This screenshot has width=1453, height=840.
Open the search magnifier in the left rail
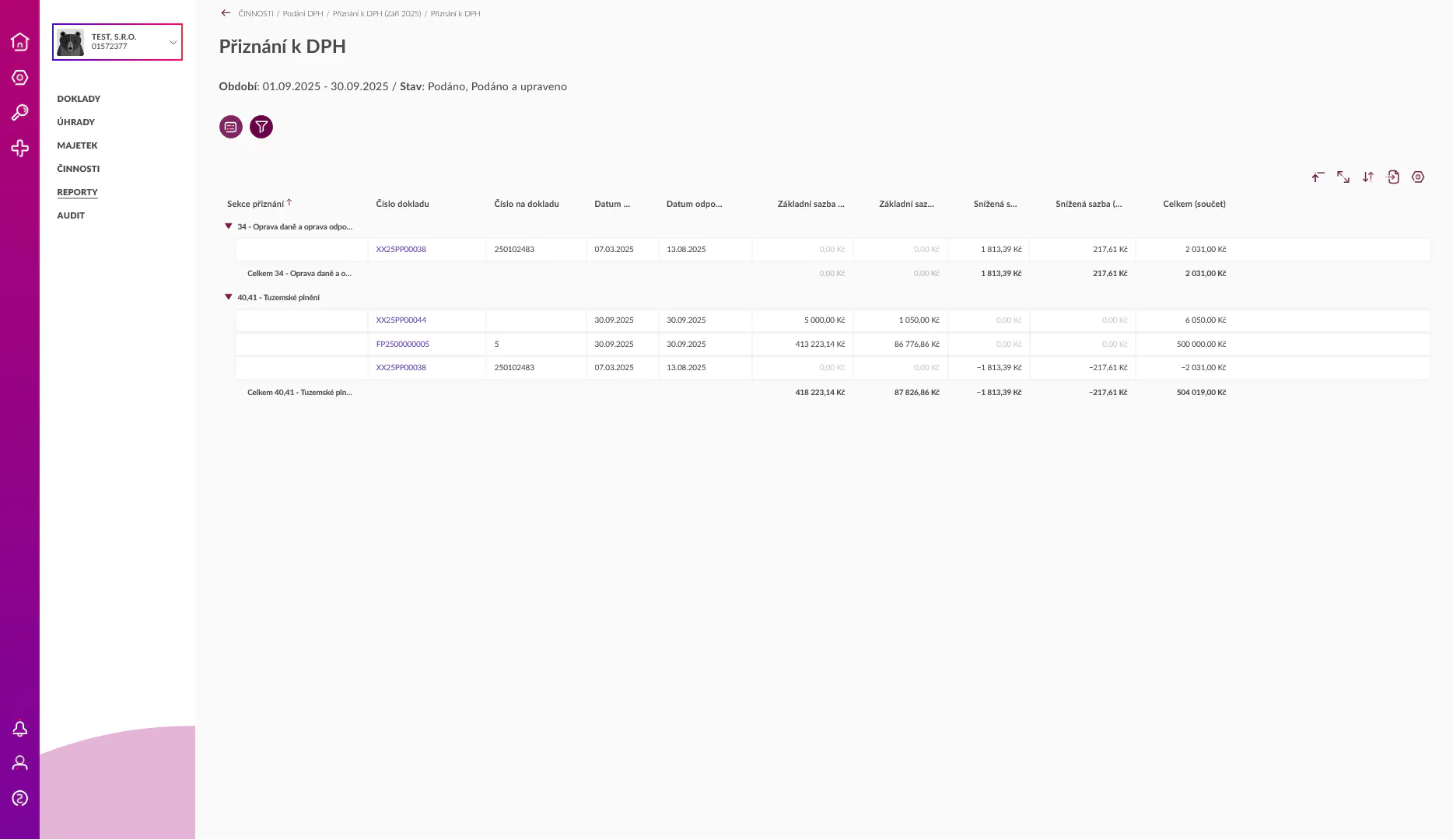point(20,113)
